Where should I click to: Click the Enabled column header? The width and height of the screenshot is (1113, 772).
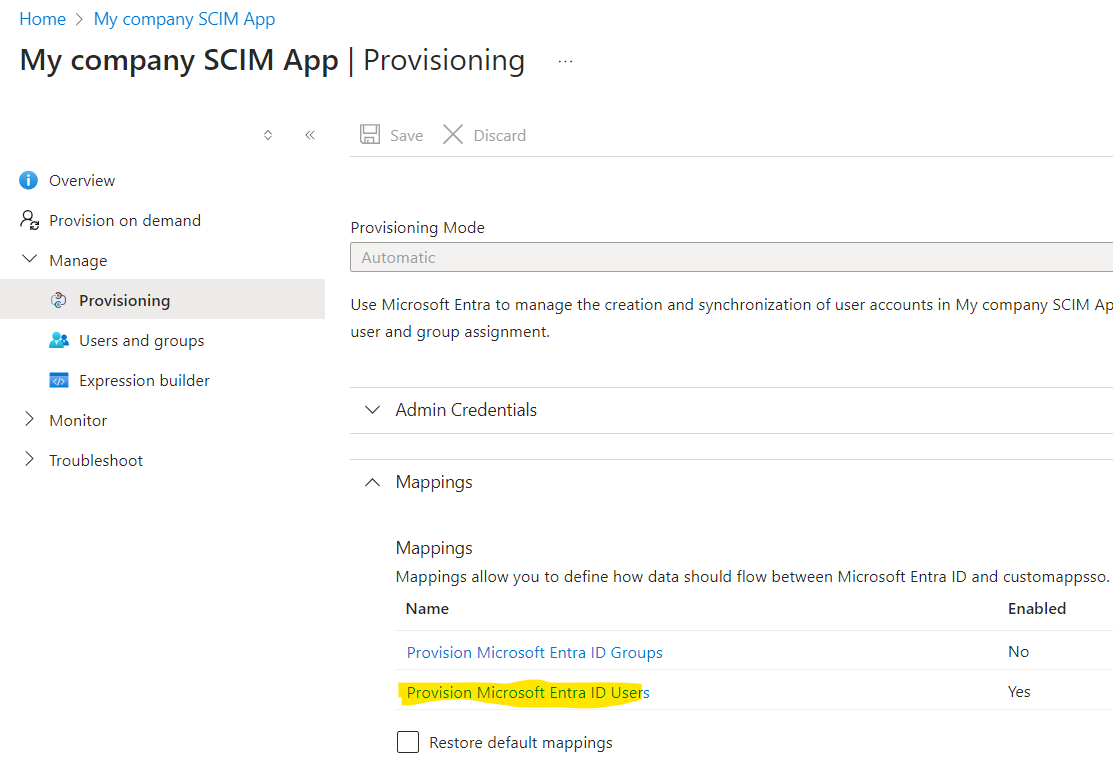pyautogui.click(x=1037, y=608)
